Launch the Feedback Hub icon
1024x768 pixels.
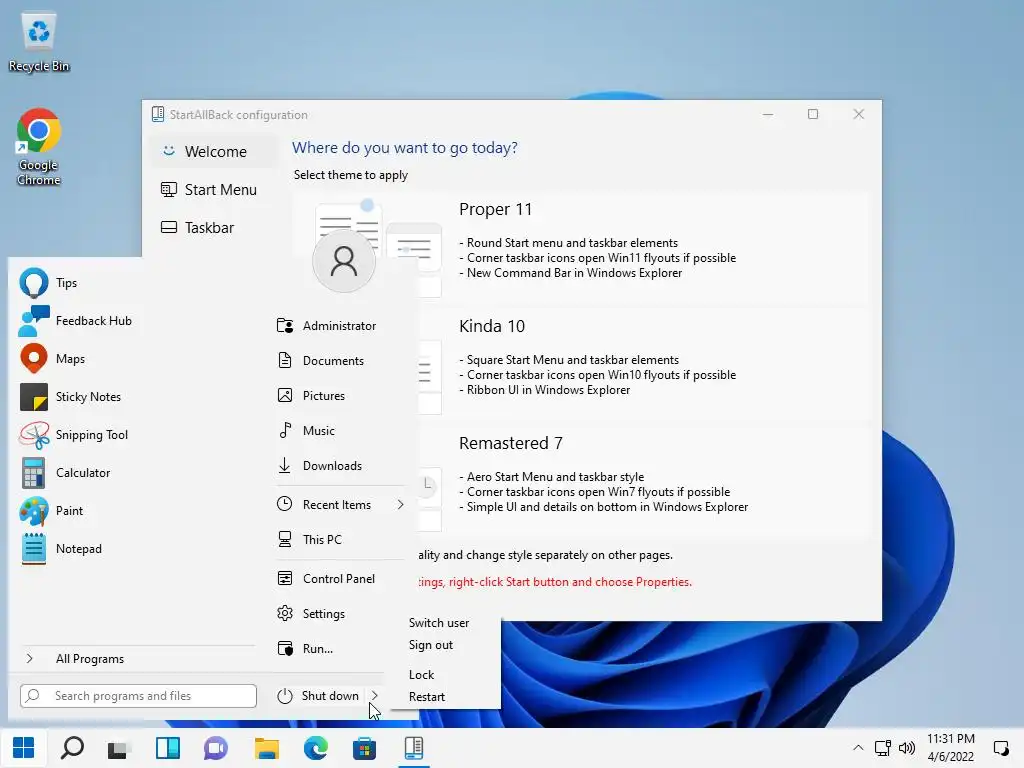point(33,321)
